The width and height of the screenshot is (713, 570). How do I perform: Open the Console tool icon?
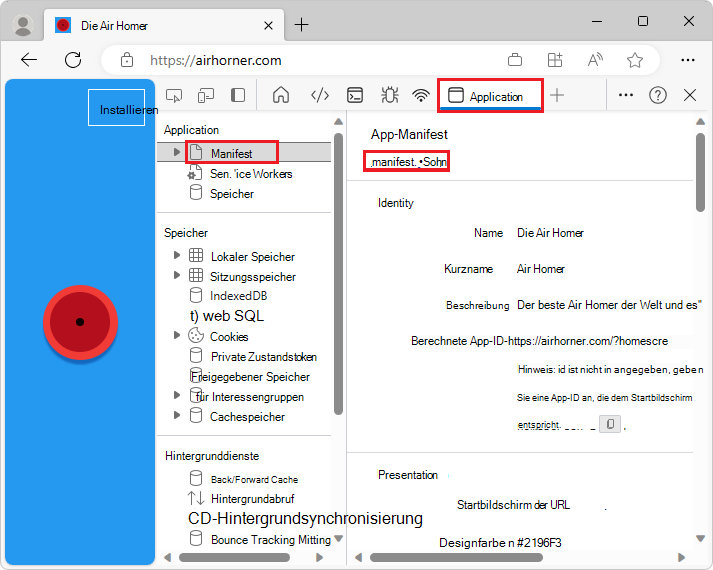tap(355, 95)
